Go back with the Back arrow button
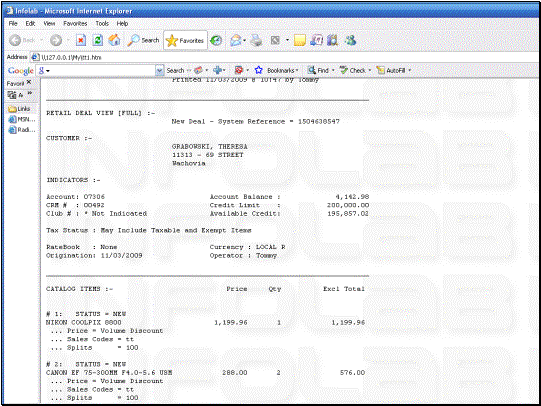The image size is (541, 406). [21, 40]
